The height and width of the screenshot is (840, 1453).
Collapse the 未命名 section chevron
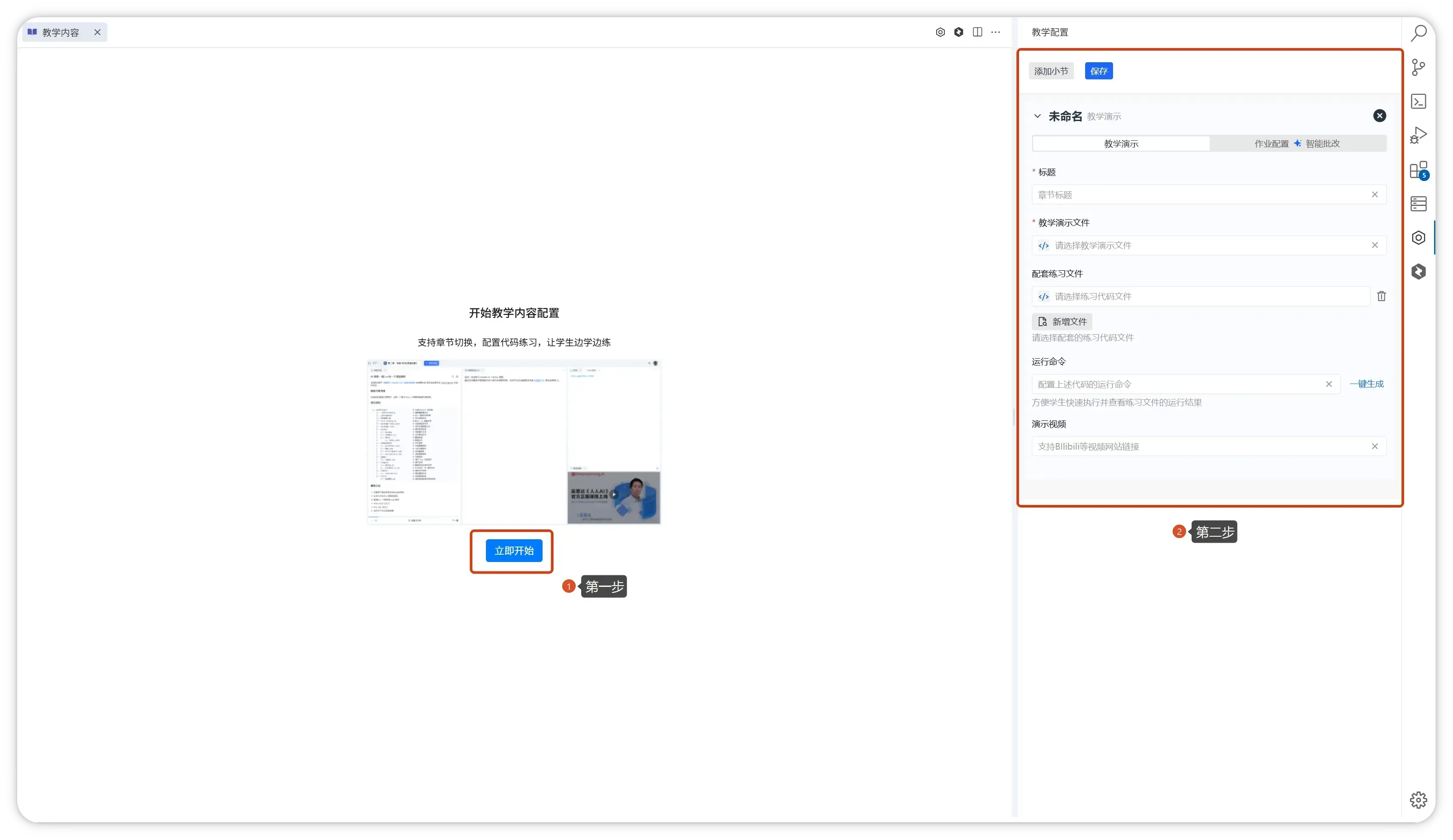click(1037, 116)
